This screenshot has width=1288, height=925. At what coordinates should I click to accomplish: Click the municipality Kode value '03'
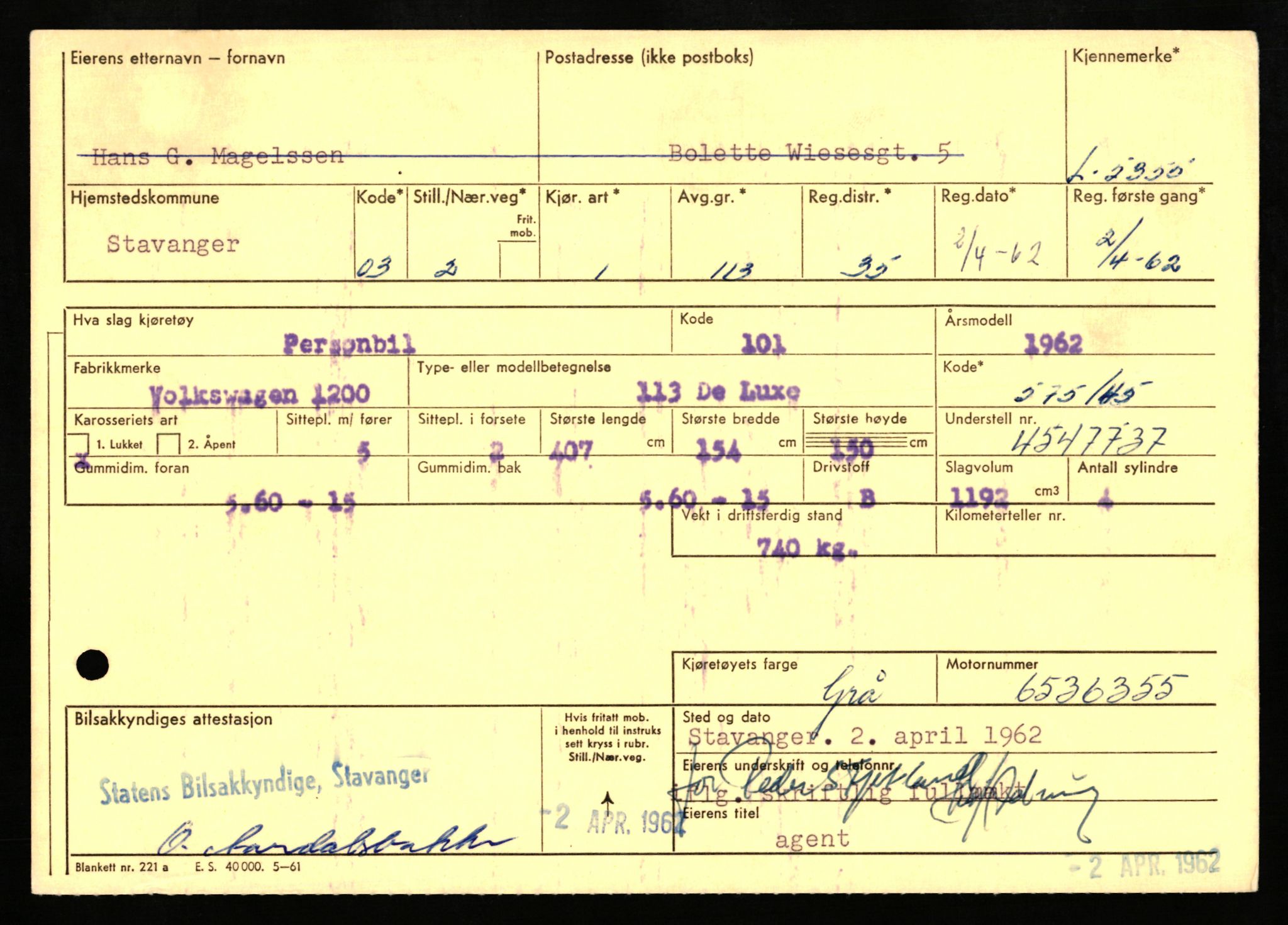(374, 267)
